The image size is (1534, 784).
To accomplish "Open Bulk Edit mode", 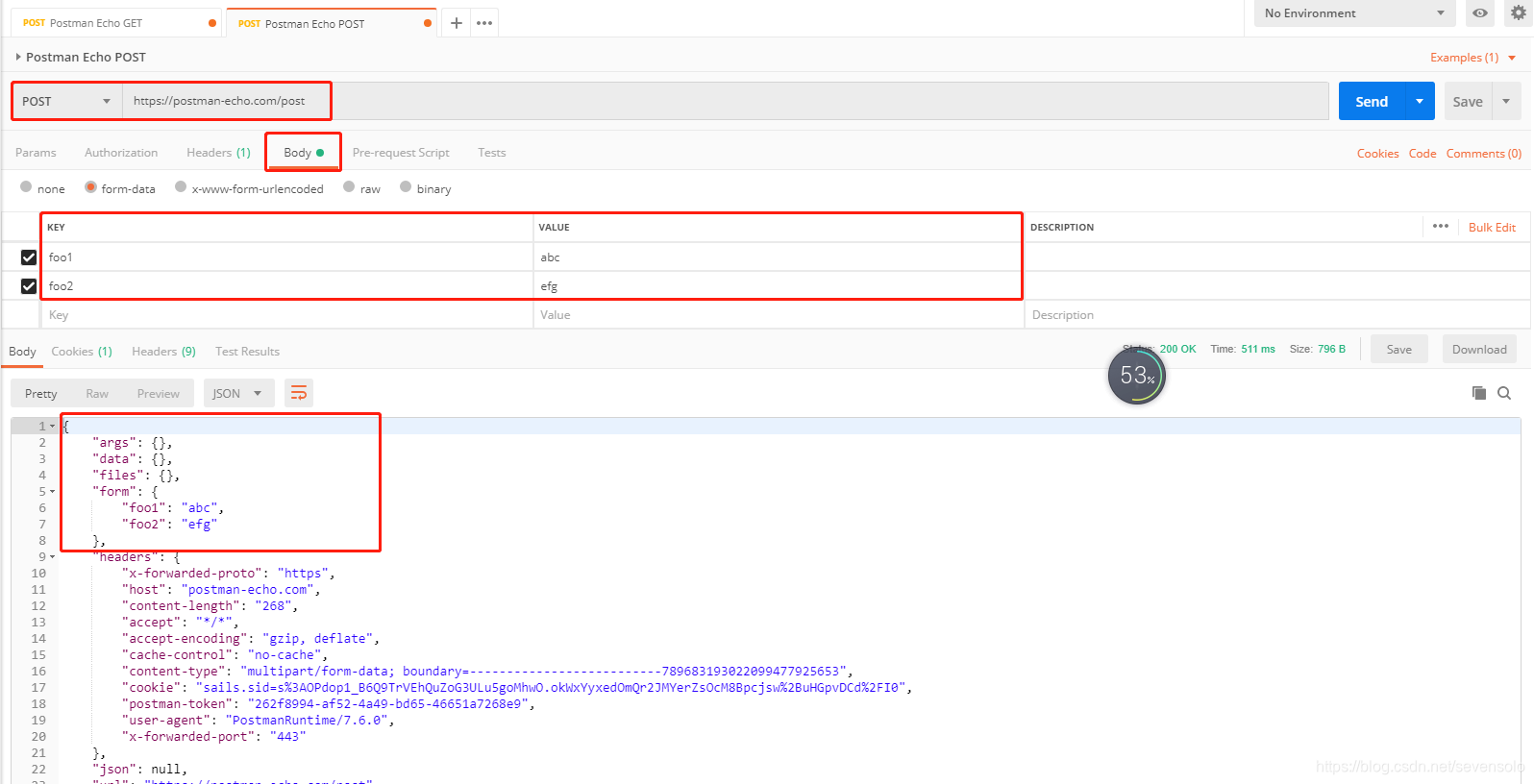I will (x=1492, y=228).
